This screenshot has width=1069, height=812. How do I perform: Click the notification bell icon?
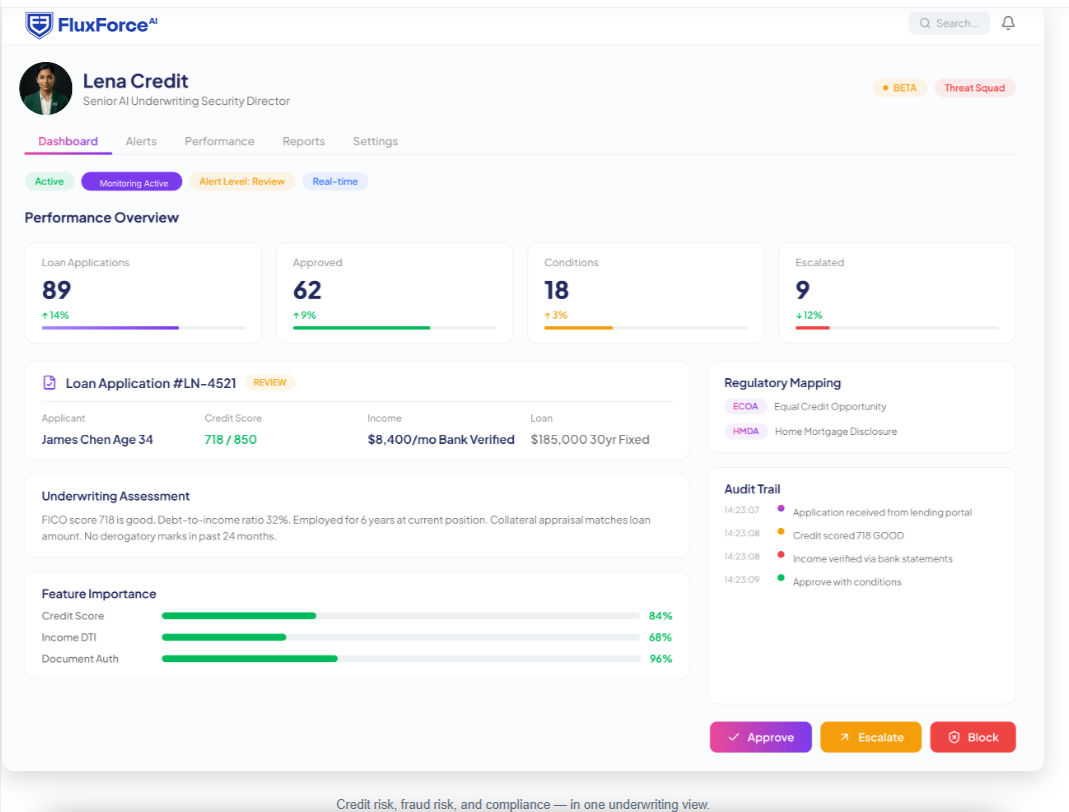[1008, 23]
